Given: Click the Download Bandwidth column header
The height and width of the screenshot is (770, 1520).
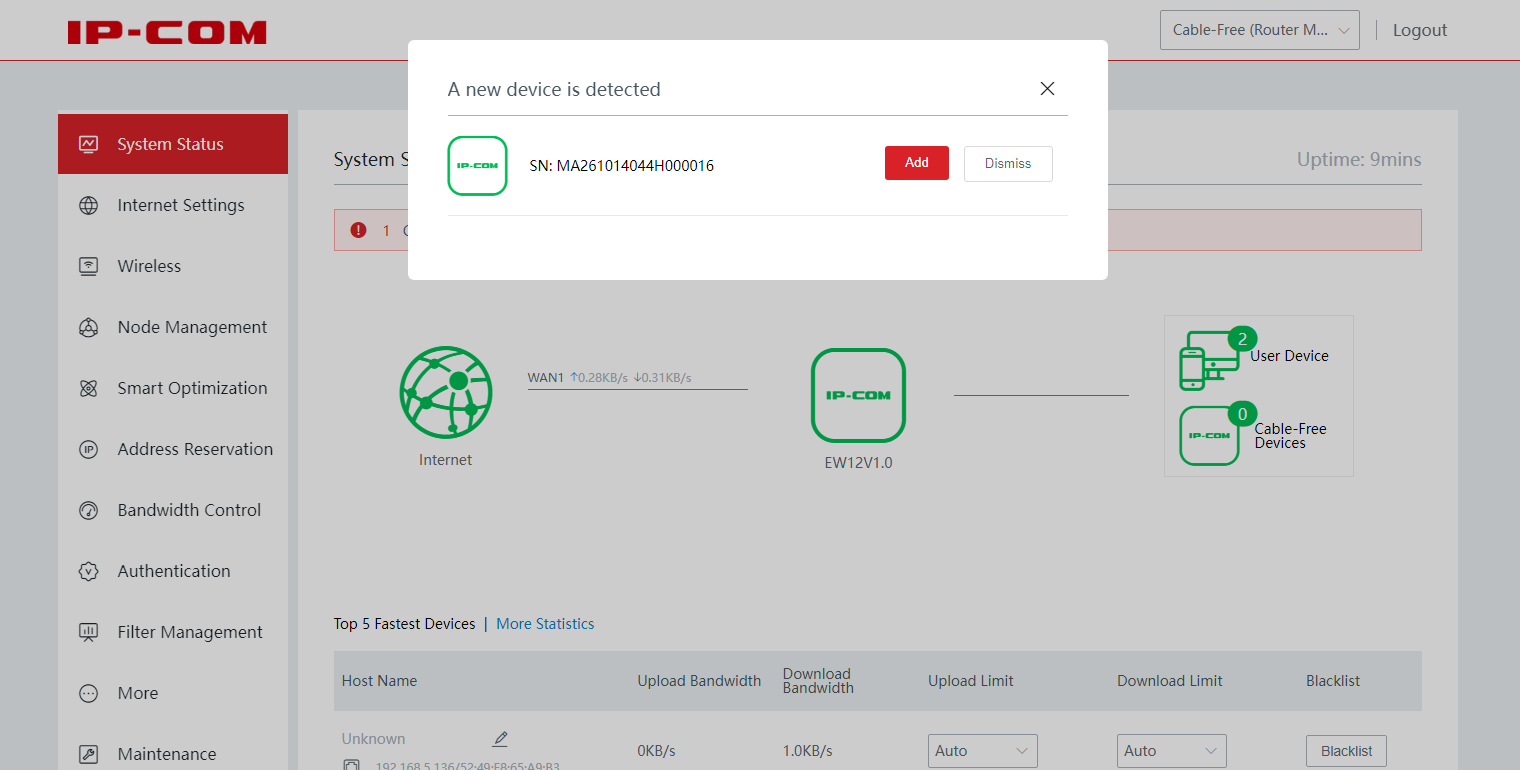Looking at the screenshot, I should click(x=818, y=681).
